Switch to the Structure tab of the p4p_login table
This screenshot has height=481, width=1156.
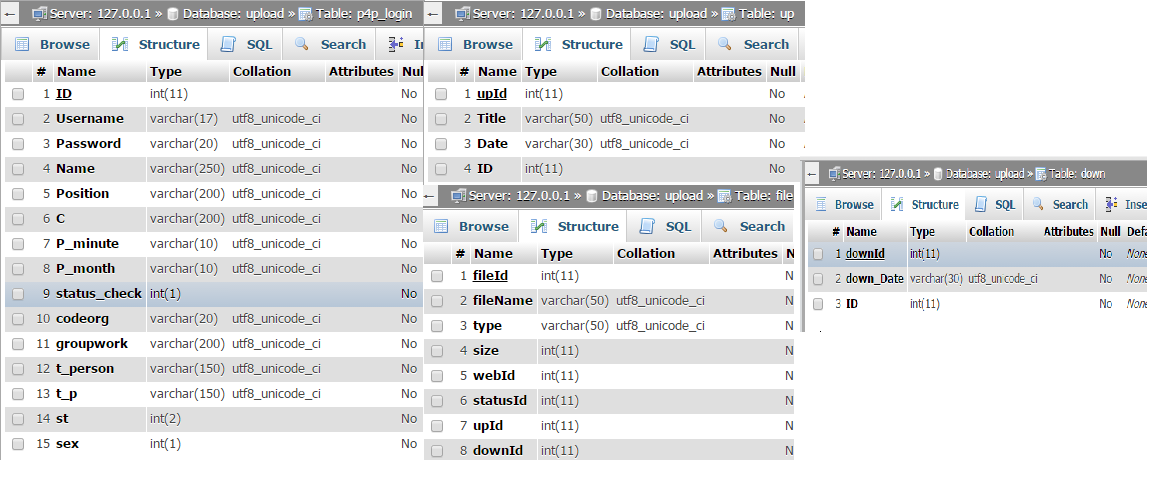[x=156, y=44]
